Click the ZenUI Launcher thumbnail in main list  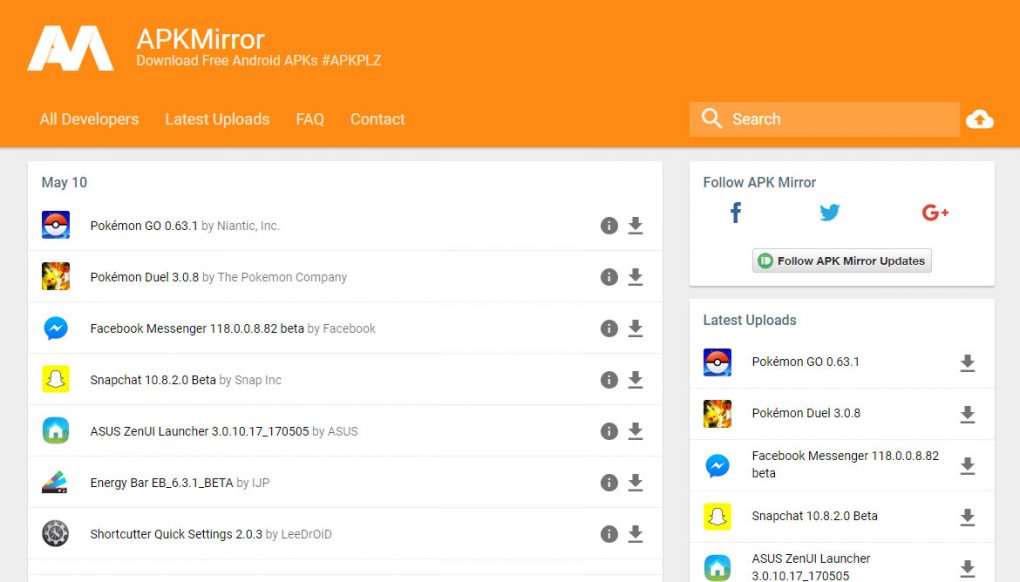(56, 430)
